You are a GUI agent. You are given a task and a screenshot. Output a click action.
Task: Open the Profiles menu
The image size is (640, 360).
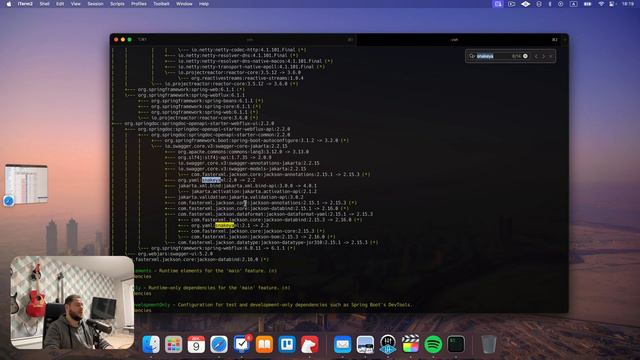coord(139,4)
